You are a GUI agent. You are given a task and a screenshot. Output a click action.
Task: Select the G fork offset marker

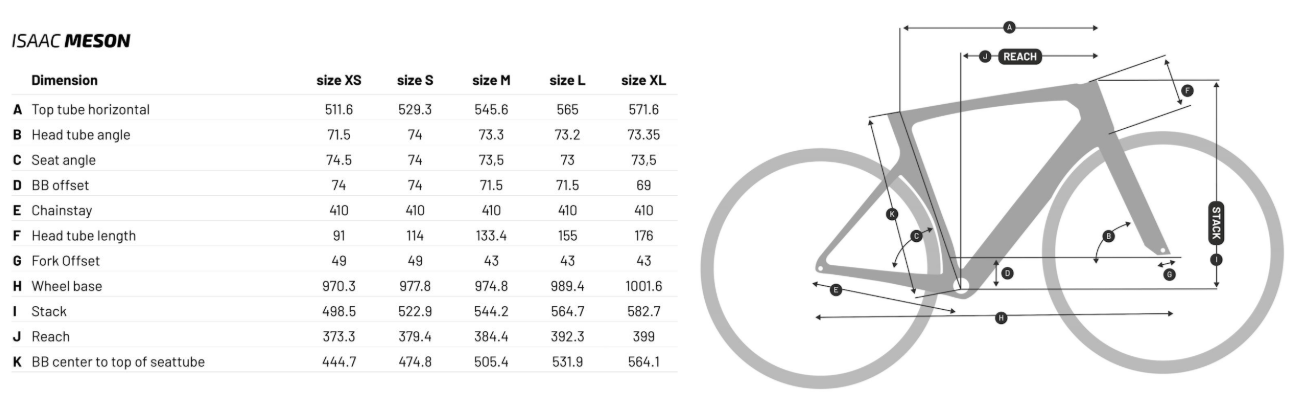[1169, 274]
